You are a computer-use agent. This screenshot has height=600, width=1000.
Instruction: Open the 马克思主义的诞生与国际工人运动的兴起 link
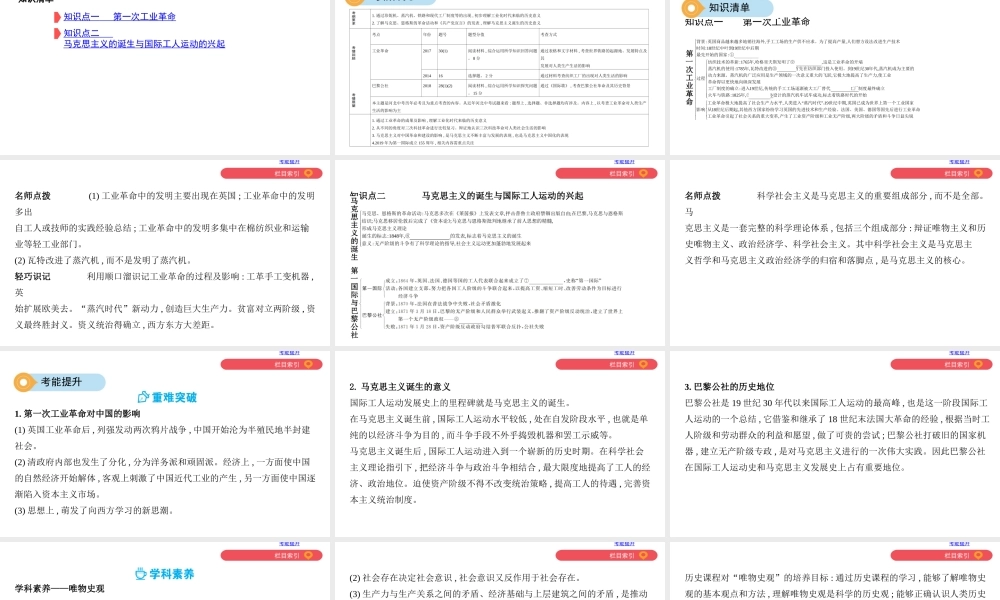[144, 44]
